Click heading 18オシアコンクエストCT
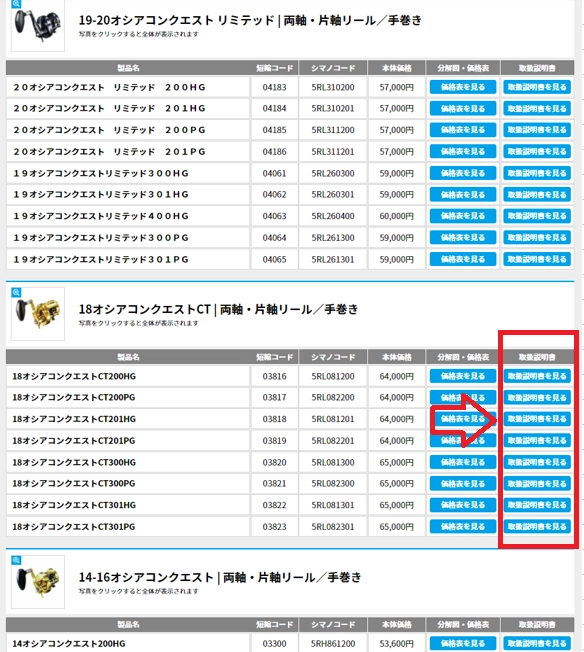The image size is (584, 652). pyautogui.click(x=218, y=309)
